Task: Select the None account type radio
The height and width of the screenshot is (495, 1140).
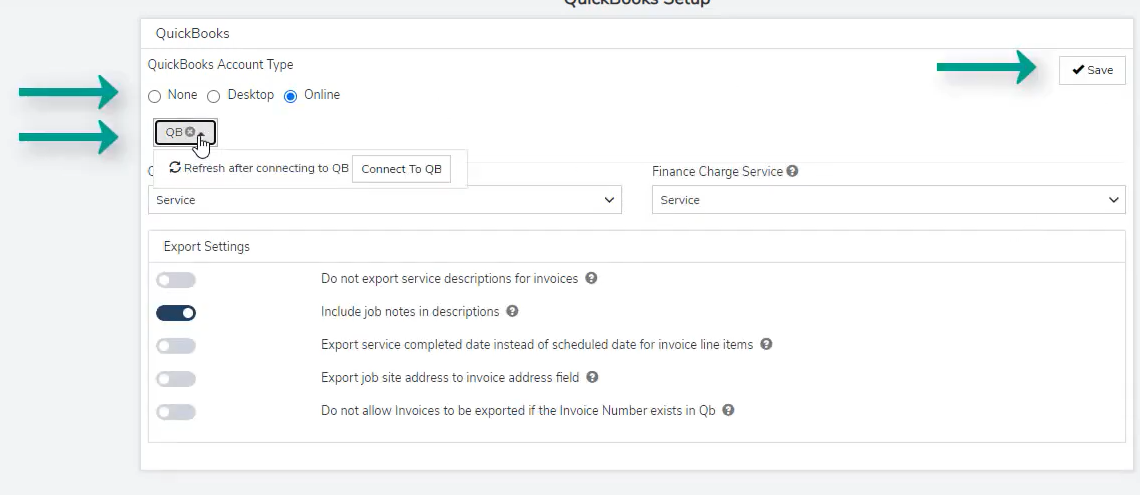Action: [154, 96]
